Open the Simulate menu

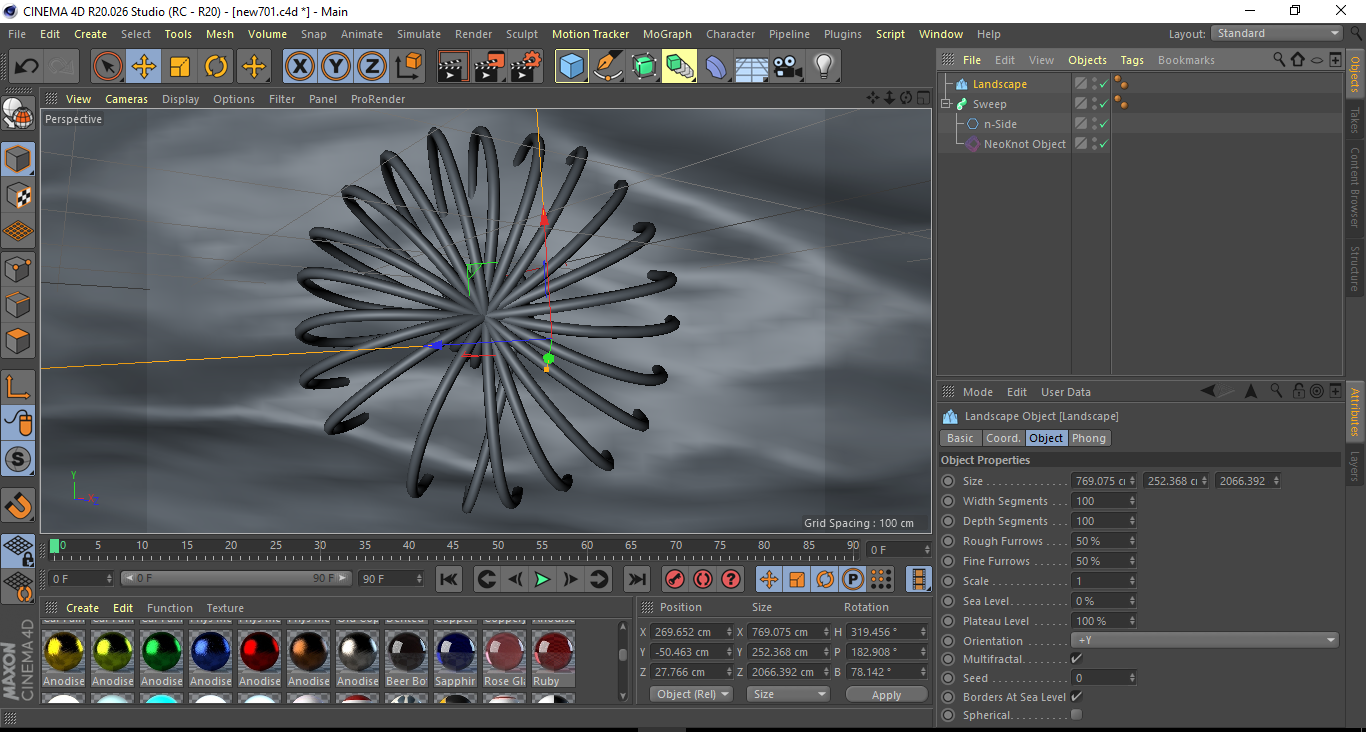419,34
